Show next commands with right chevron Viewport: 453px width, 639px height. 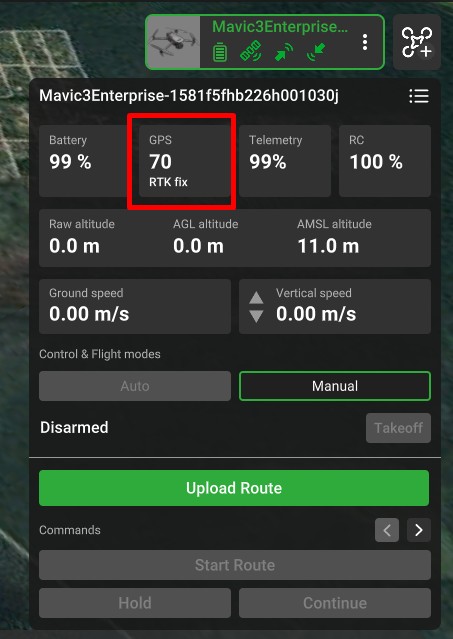click(x=418, y=530)
